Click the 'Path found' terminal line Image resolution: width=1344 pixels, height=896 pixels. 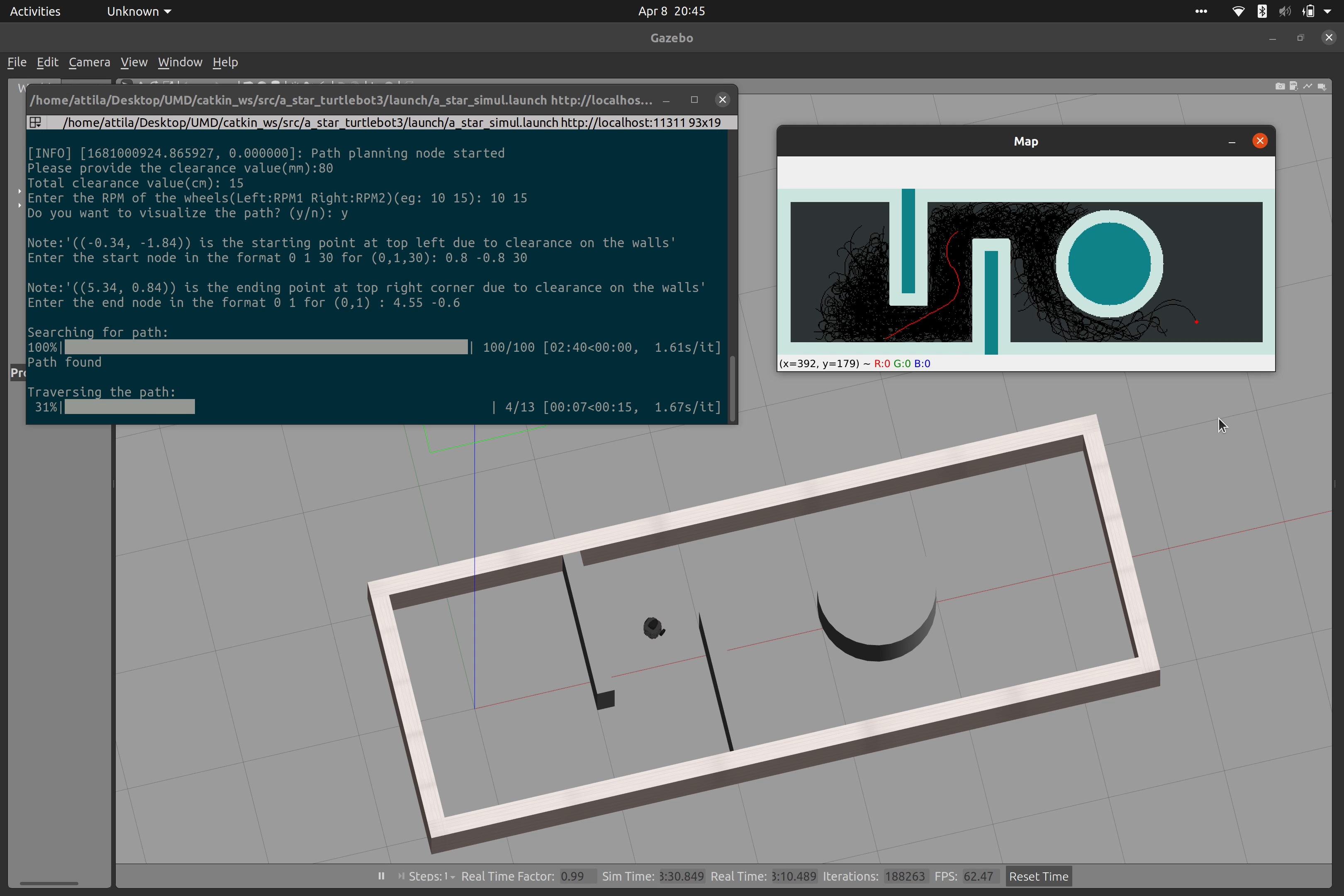[x=65, y=362]
